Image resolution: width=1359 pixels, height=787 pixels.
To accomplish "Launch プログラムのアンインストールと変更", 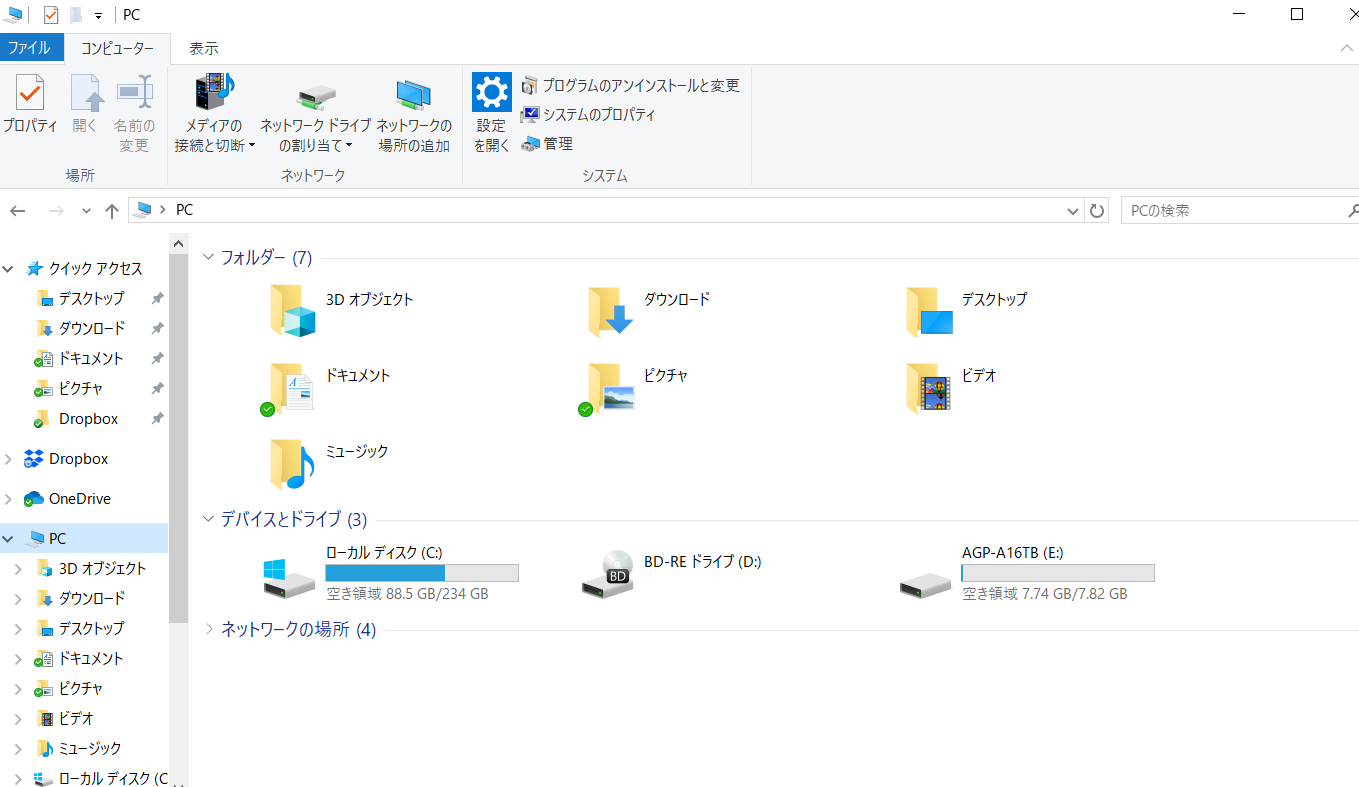I will tap(630, 85).
